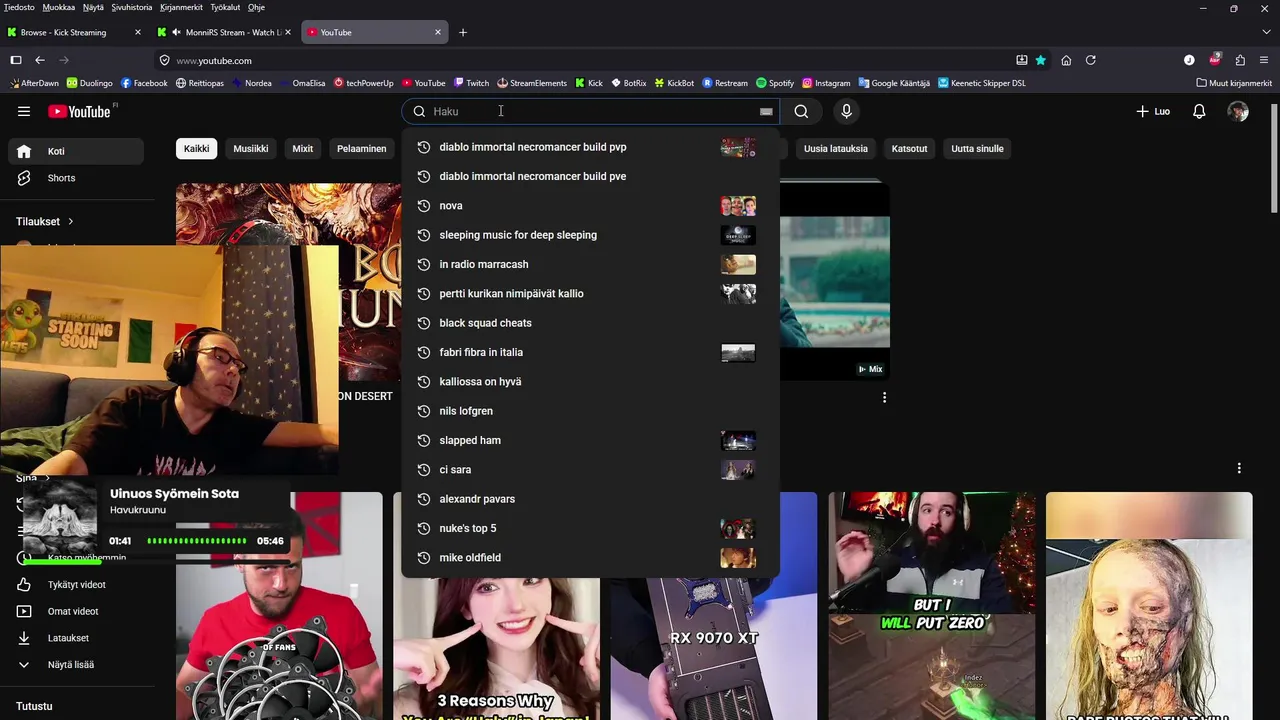Image resolution: width=1280 pixels, height=720 pixels.
Task: Open the Duolingo bookmark
Action: click(89, 83)
